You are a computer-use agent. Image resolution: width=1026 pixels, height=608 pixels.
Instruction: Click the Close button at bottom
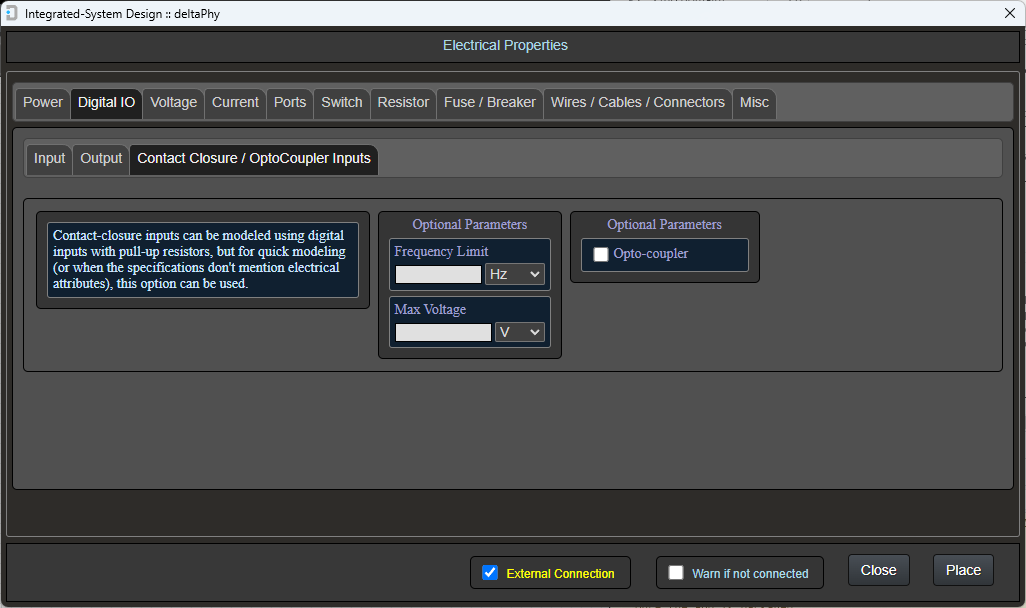[878, 570]
